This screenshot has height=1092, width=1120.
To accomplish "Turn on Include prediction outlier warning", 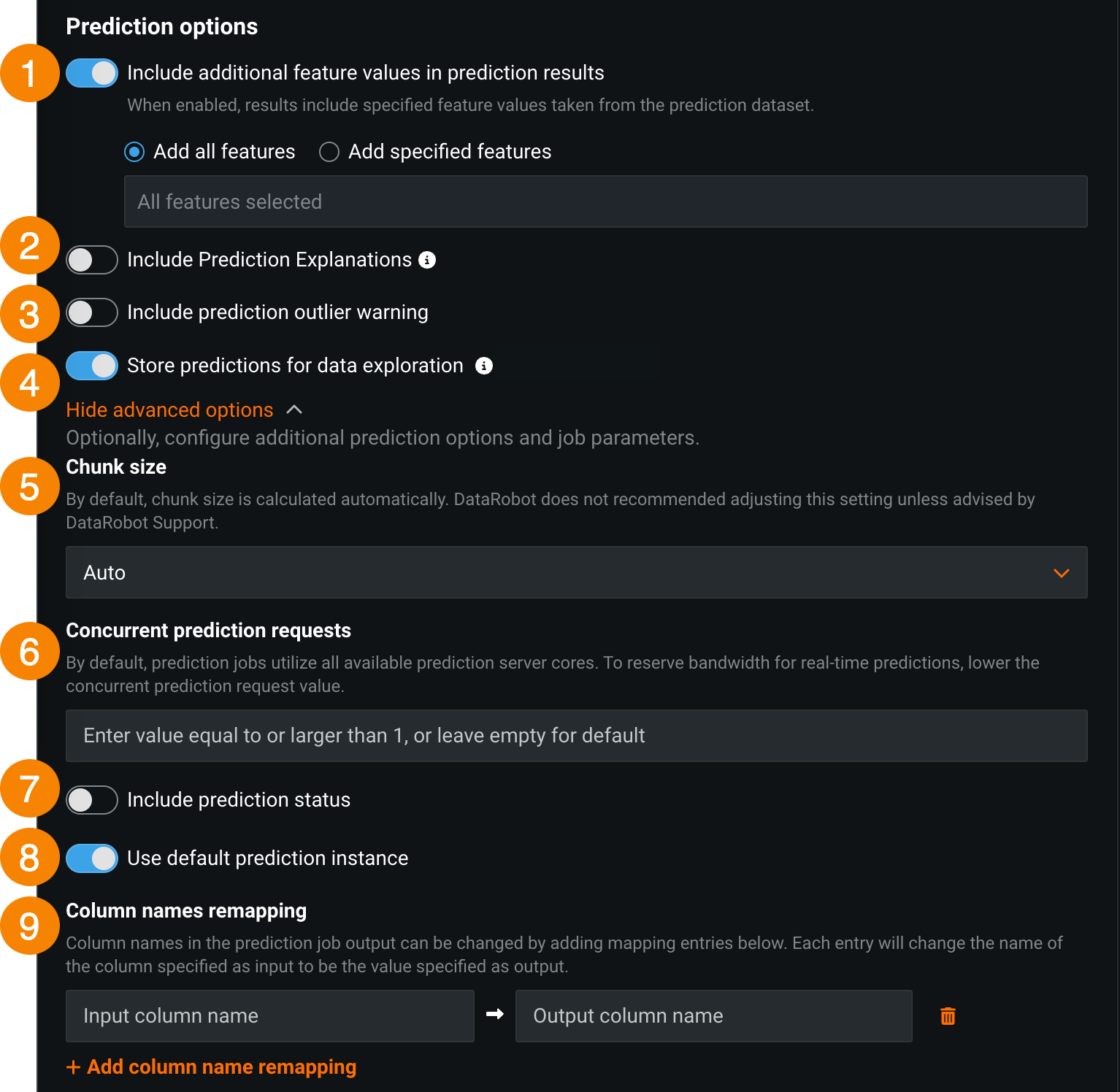I will [92, 312].
